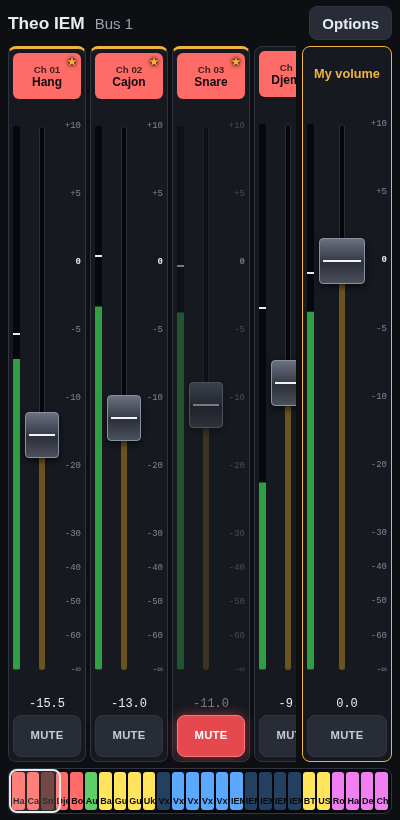400x820 pixels.
Task: Select the Ch 01 Hang channel header
Action: [x=47, y=76]
